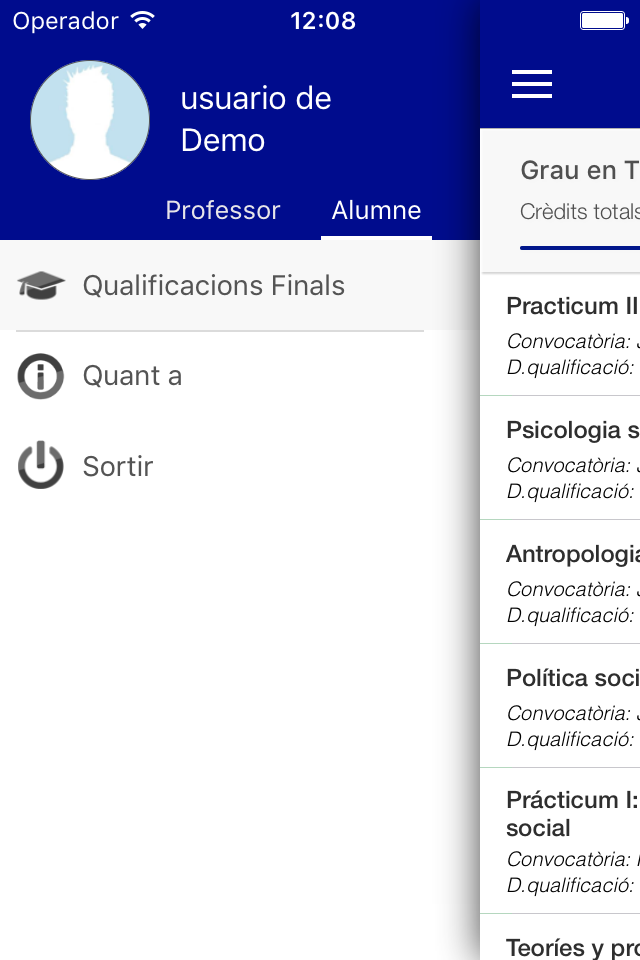Click the info circle icon
Screen dimensions: 640x960
pyautogui.click(x=40, y=376)
